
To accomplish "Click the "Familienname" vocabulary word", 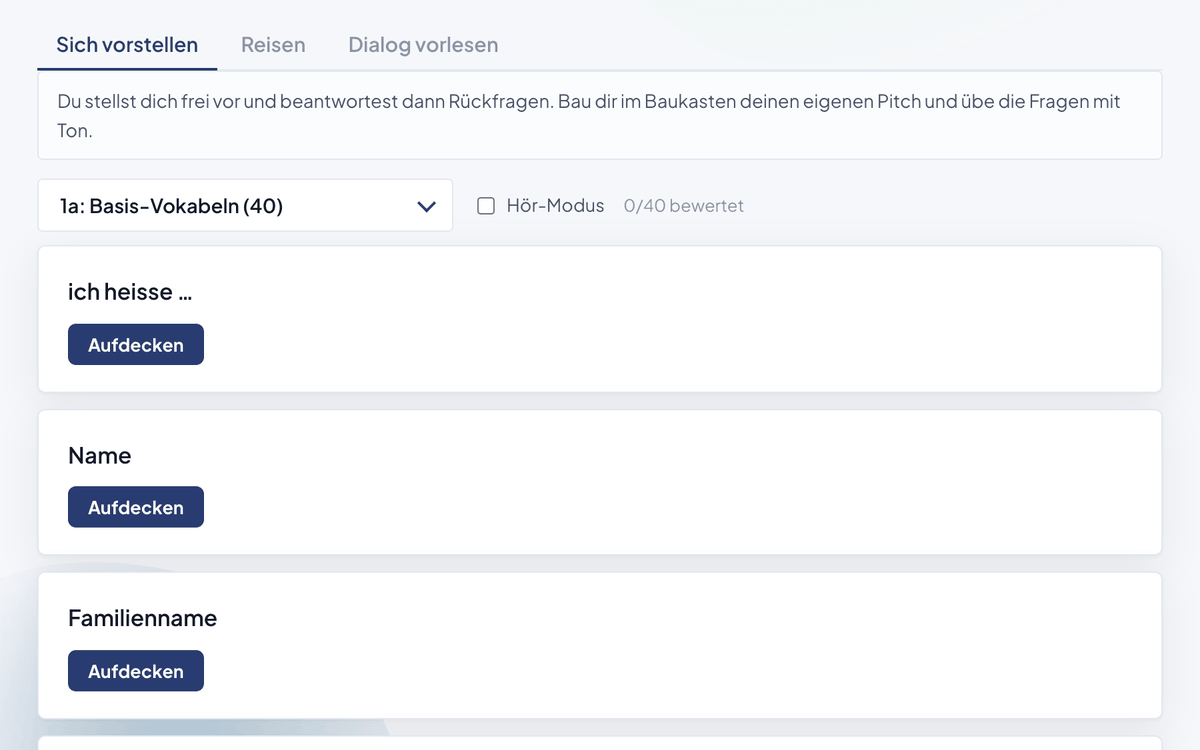I will 142,619.
